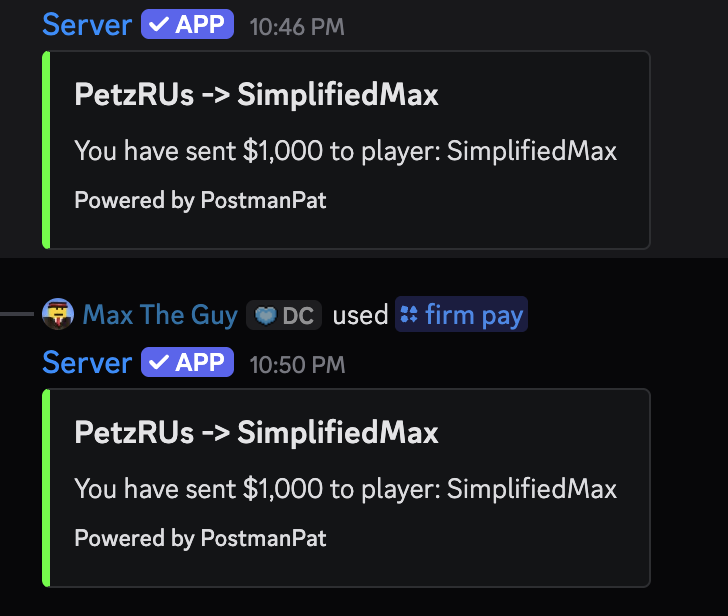Click the green accent bar of first embed
The height and width of the screenshot is (616, 728).
46,150
